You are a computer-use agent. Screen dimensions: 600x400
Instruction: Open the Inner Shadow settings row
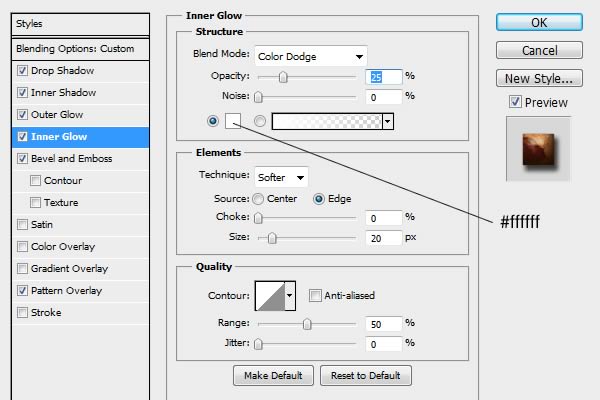[80, 93]
